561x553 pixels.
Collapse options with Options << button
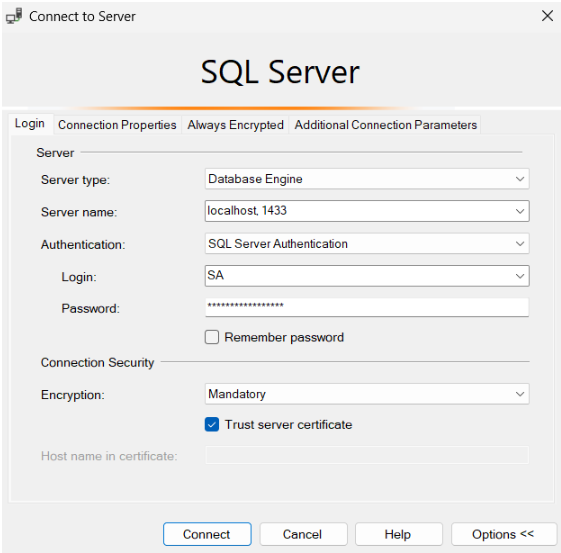point(504,534)
